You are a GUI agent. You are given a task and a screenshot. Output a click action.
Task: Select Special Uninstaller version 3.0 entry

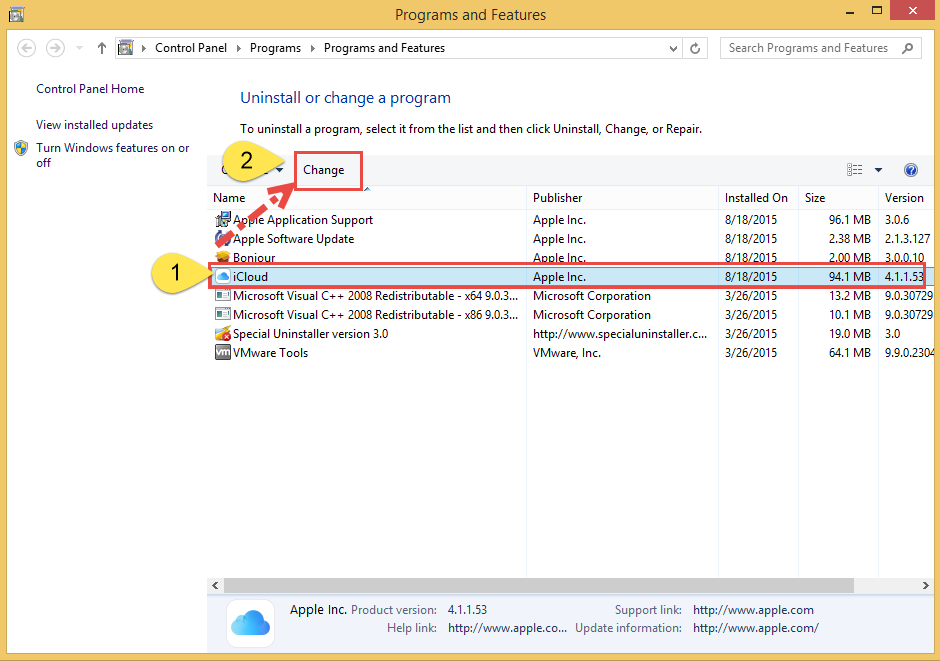(x=311, y=334)
